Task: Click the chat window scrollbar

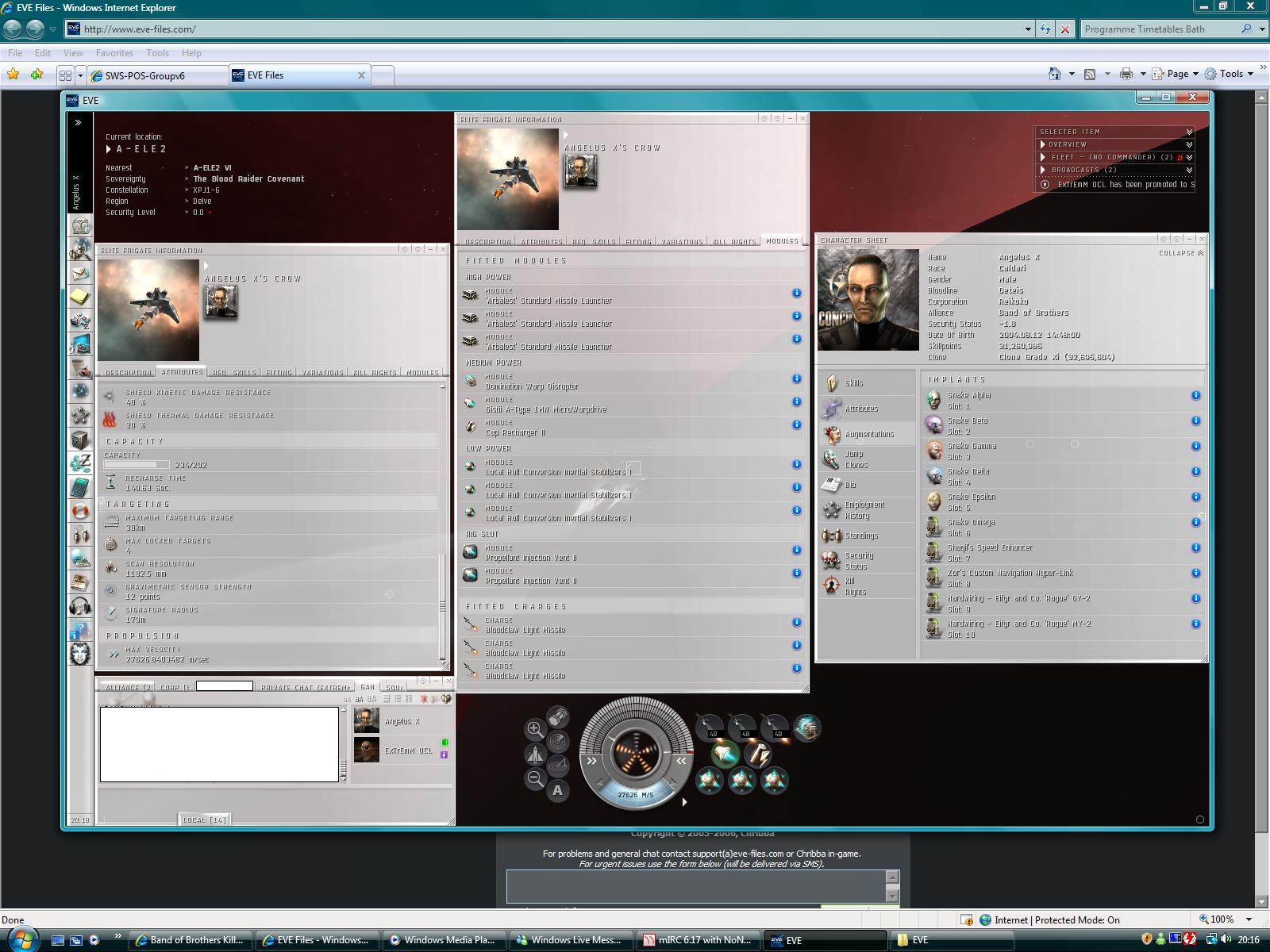Action: [x=343, y=744]
